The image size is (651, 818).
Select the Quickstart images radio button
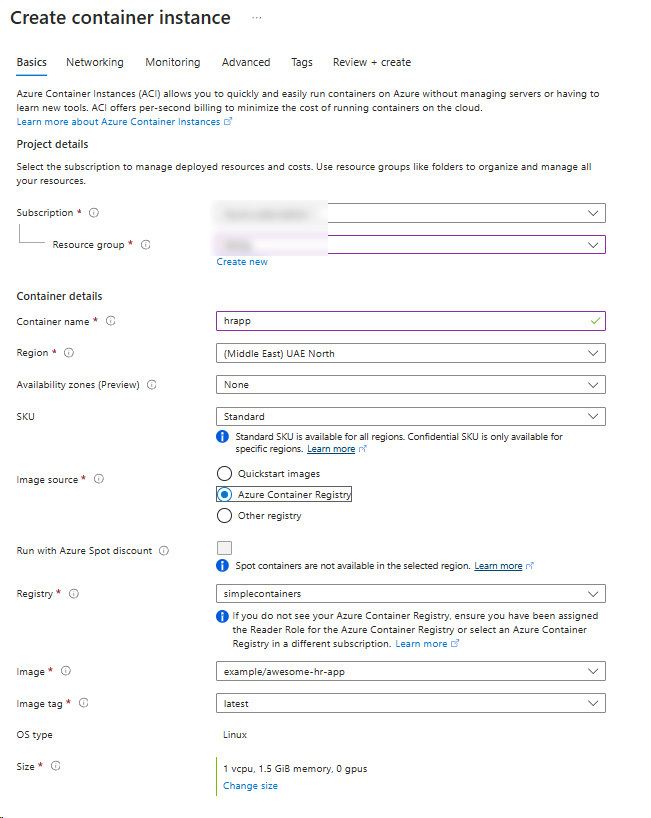click(224, 474)
